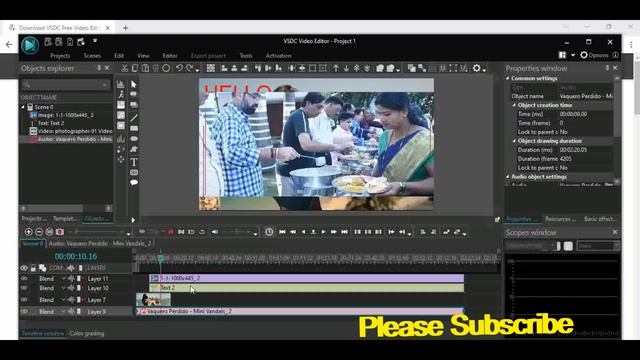Viewport: 640px width, 360px height.
Task: Collapse Object drawing duration group
Action: pyautogui.click(x=514, y=141)
